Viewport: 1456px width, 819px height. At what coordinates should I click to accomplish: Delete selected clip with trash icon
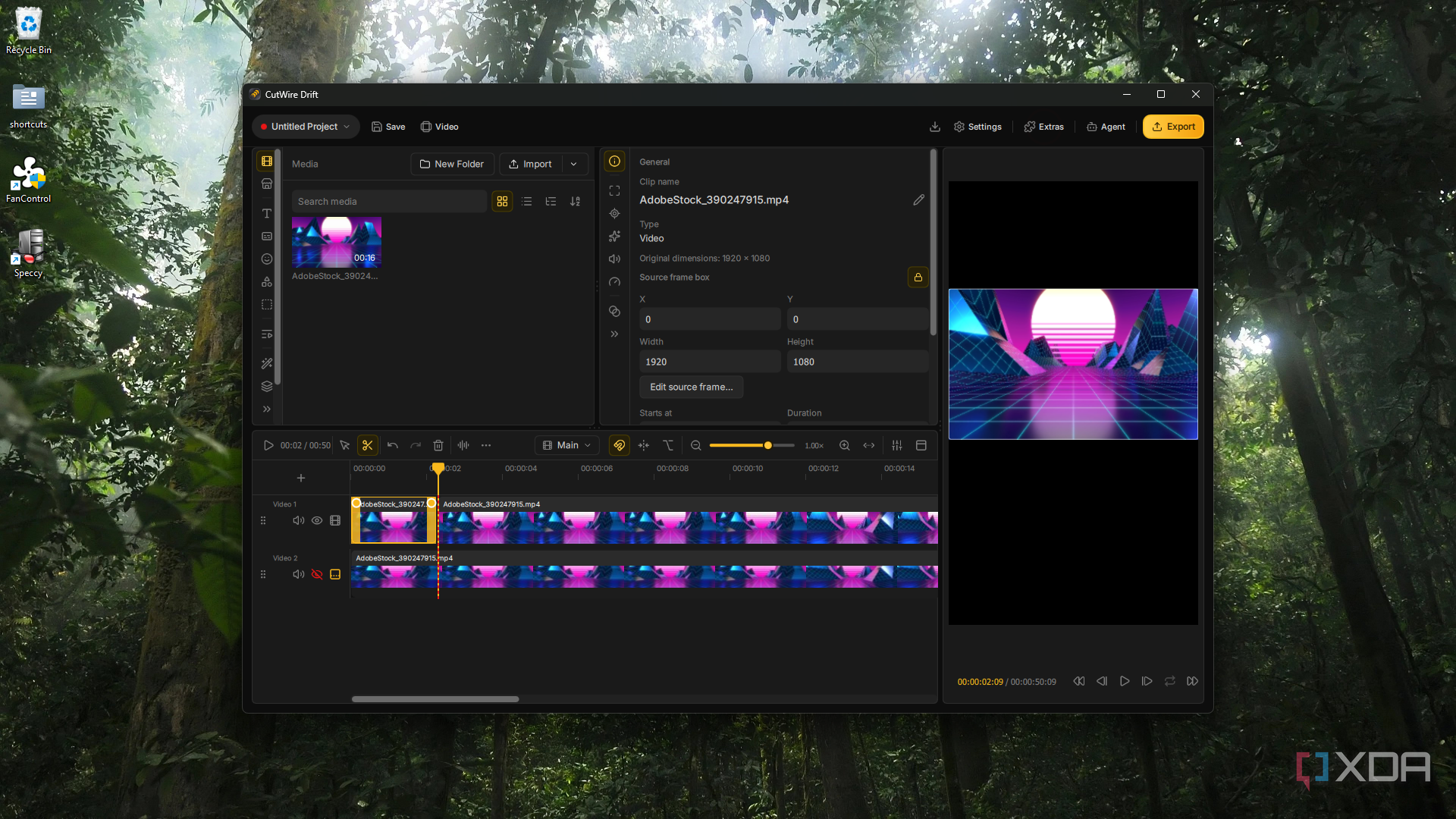pyautogui.click(x=438, y=445)
